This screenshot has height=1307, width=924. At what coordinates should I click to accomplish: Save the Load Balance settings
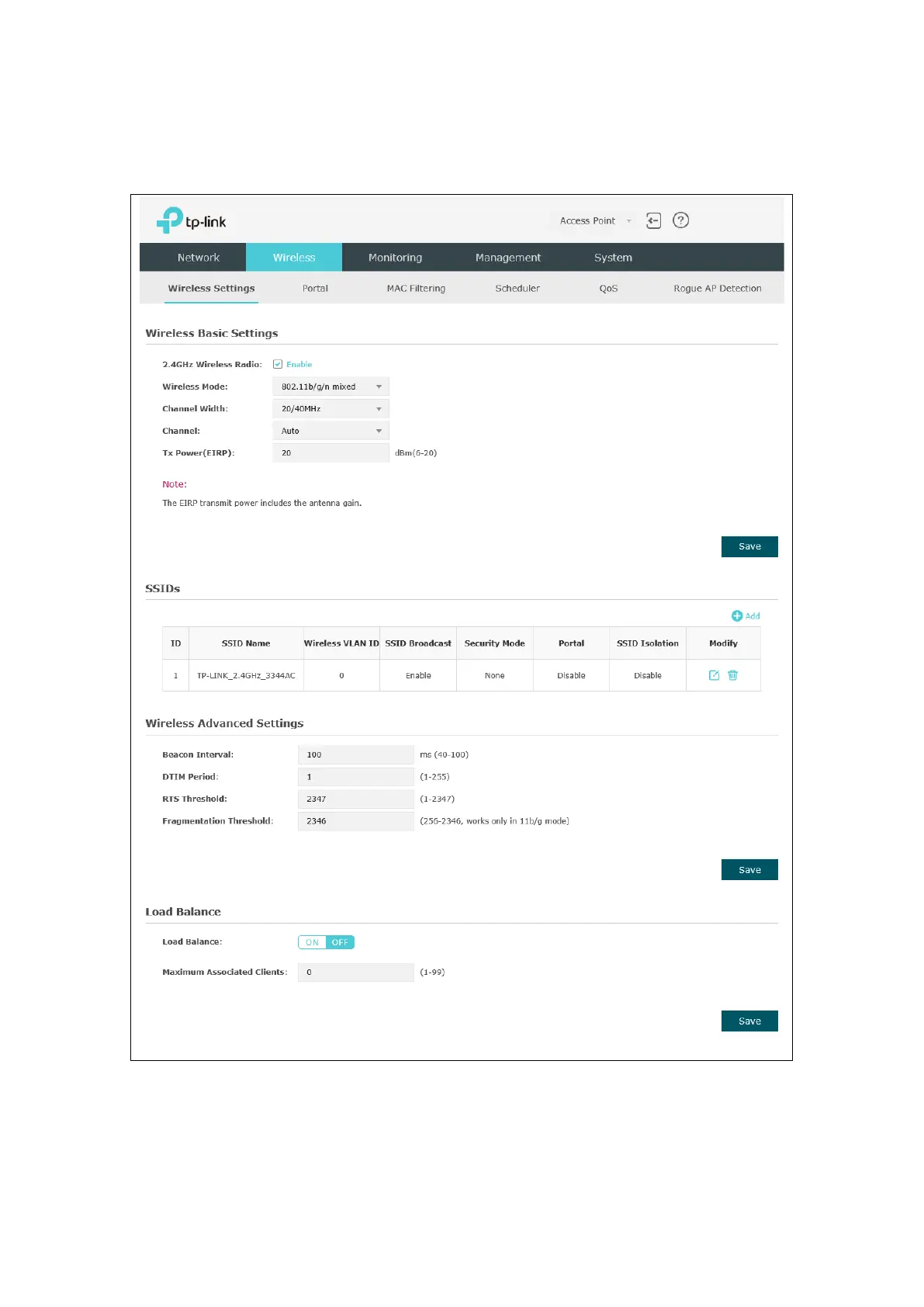pos(749,1021)
